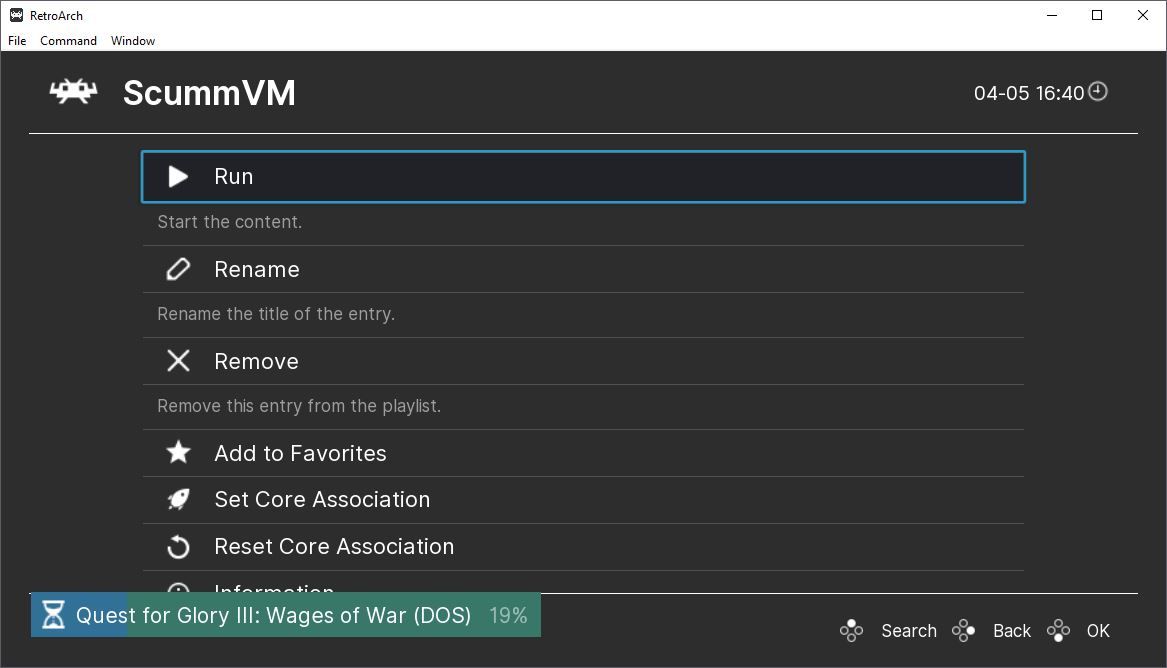Select the Rename entry label
The image size is (1167, 668).
coord(257,269)
